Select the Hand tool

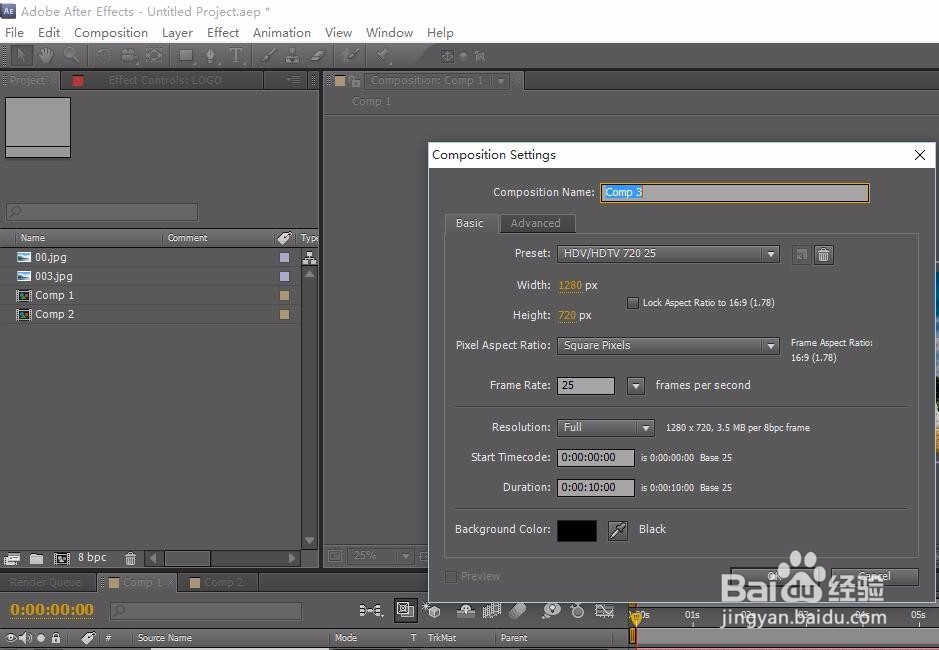click(46, 56)
